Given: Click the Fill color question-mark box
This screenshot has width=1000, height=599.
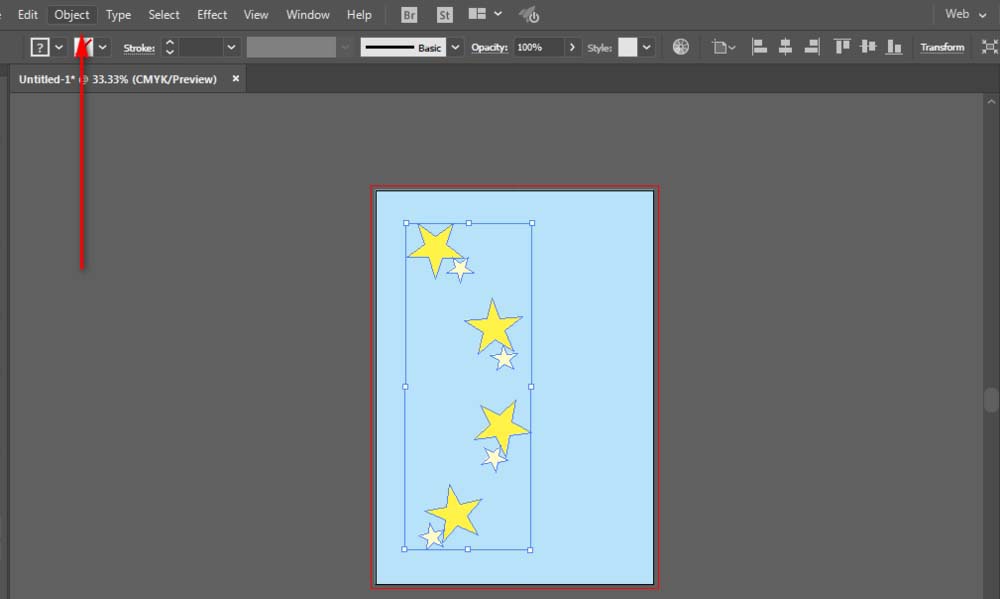Looking at the screenshot, I should [x=40, y=47].
